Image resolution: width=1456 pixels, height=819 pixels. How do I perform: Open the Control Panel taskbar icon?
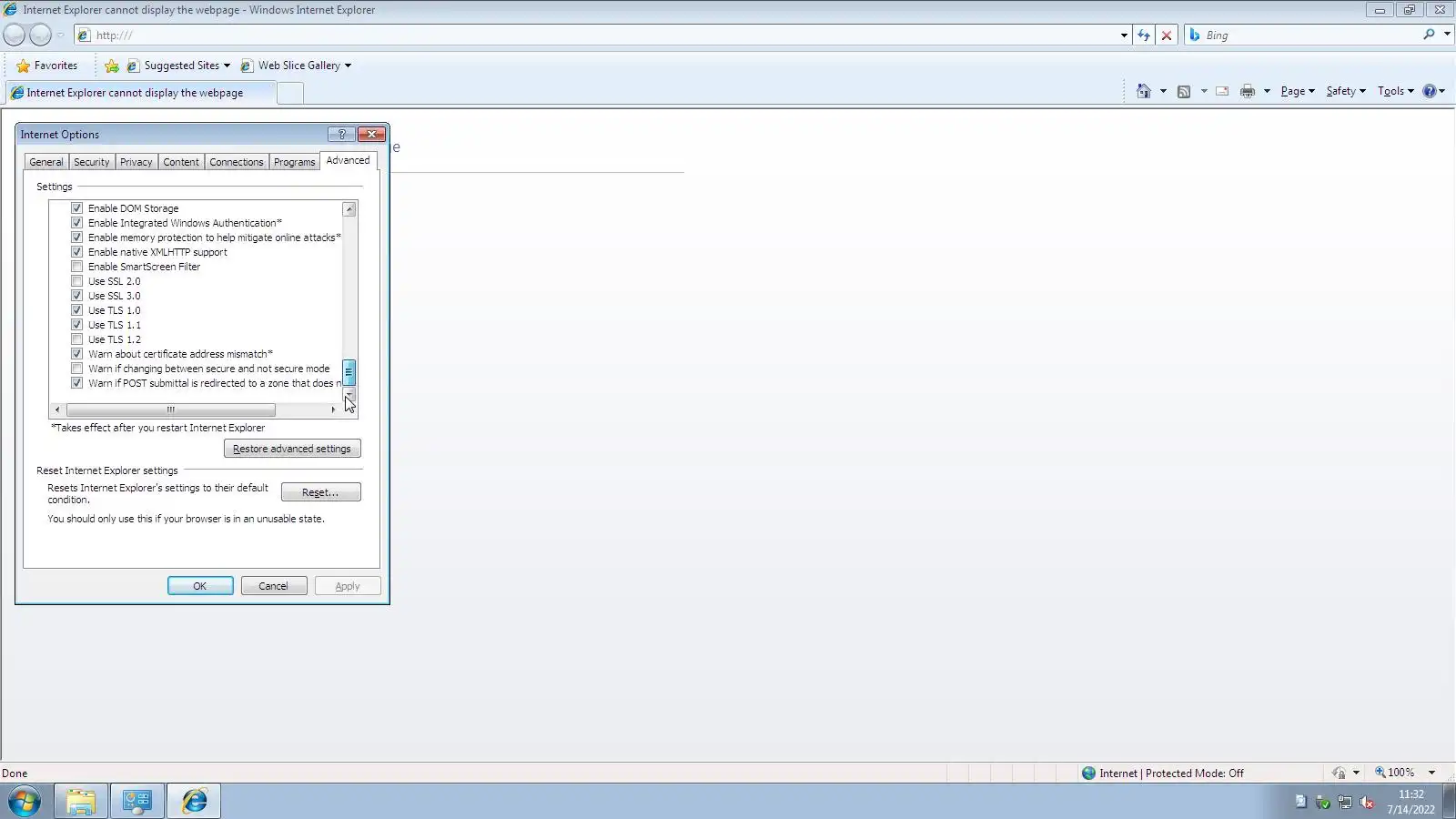137,801
